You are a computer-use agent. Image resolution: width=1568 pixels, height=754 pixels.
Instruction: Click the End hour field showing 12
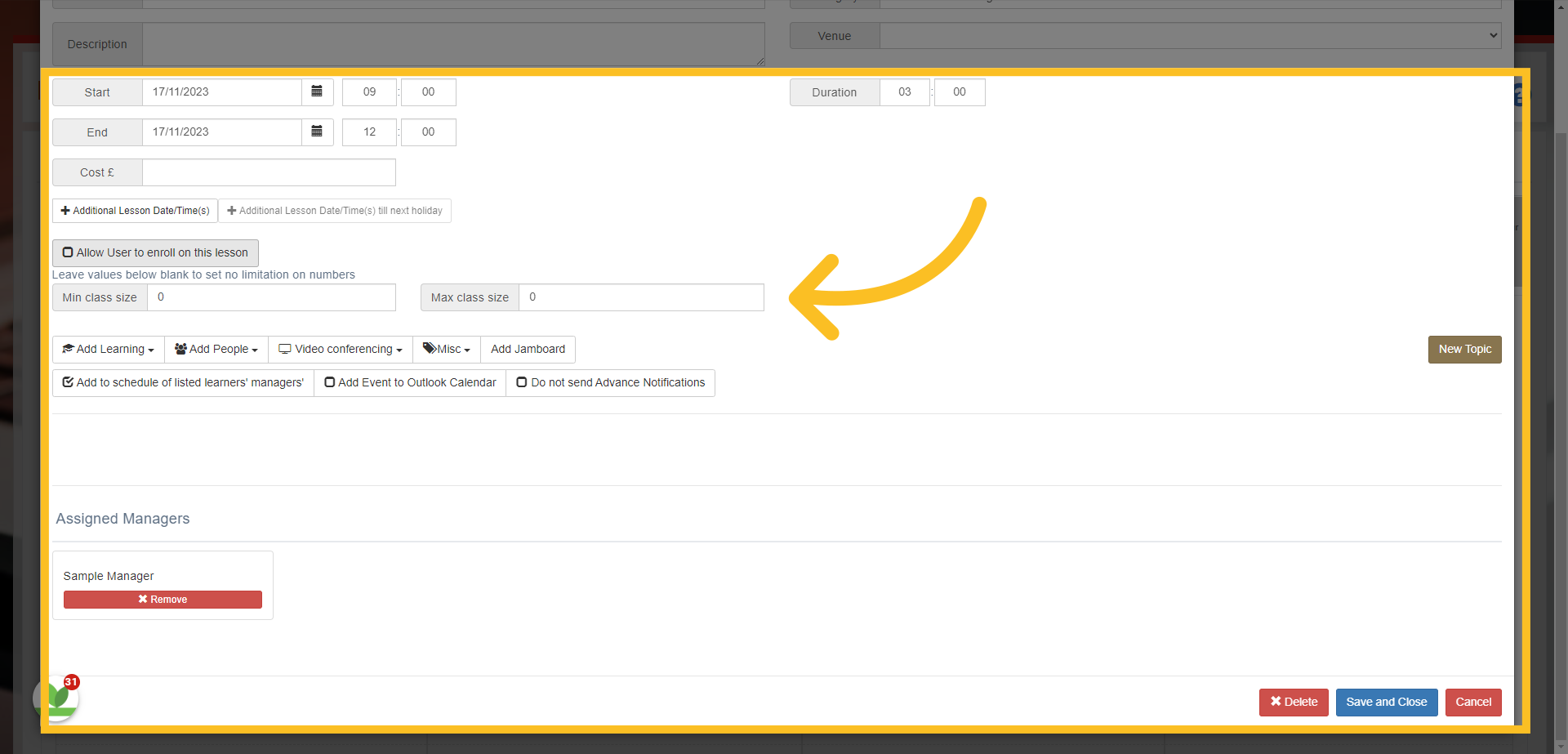pos(369,132)
